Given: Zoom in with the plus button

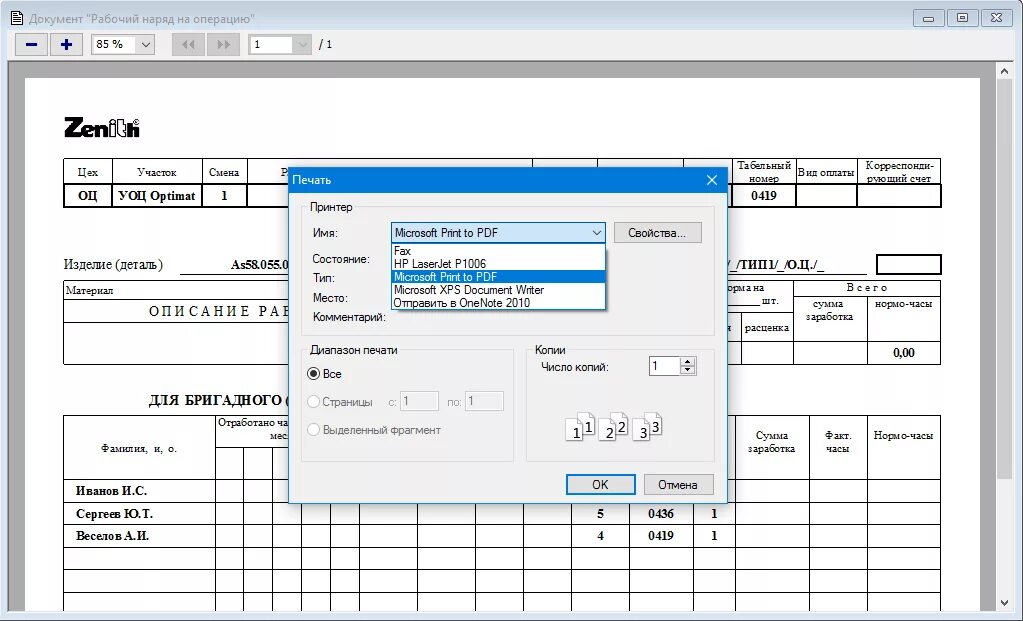Looking at the screenshot, I should pos(66,44).
